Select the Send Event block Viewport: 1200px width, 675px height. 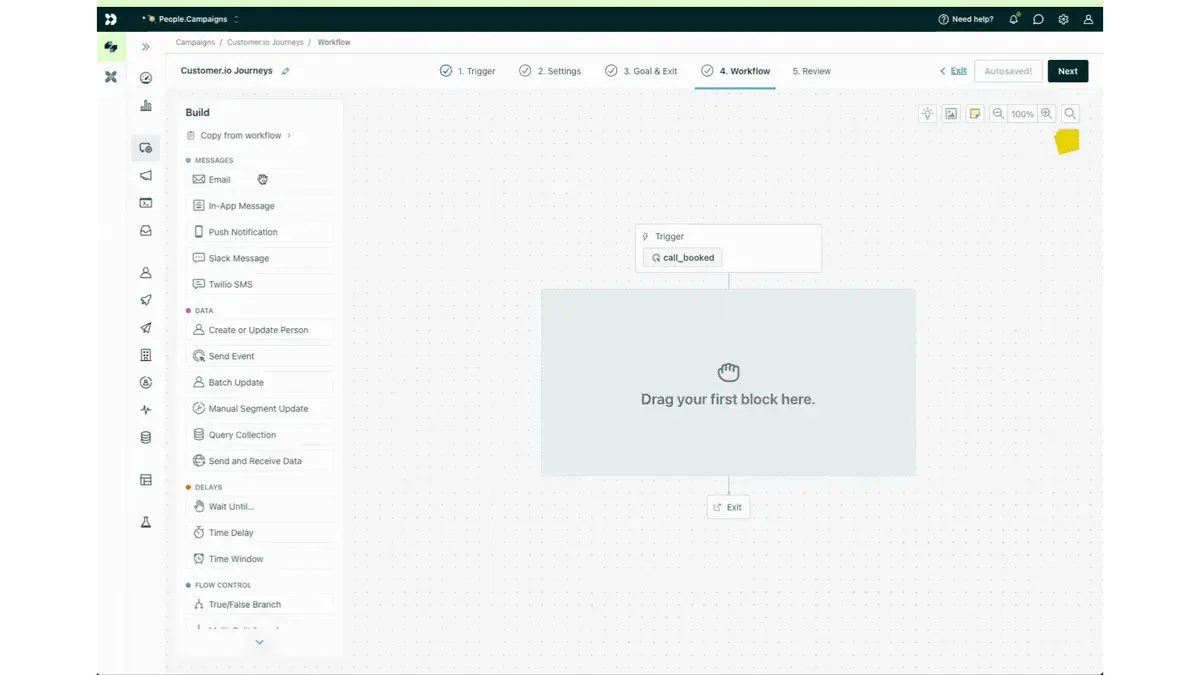tap(260, 356)
